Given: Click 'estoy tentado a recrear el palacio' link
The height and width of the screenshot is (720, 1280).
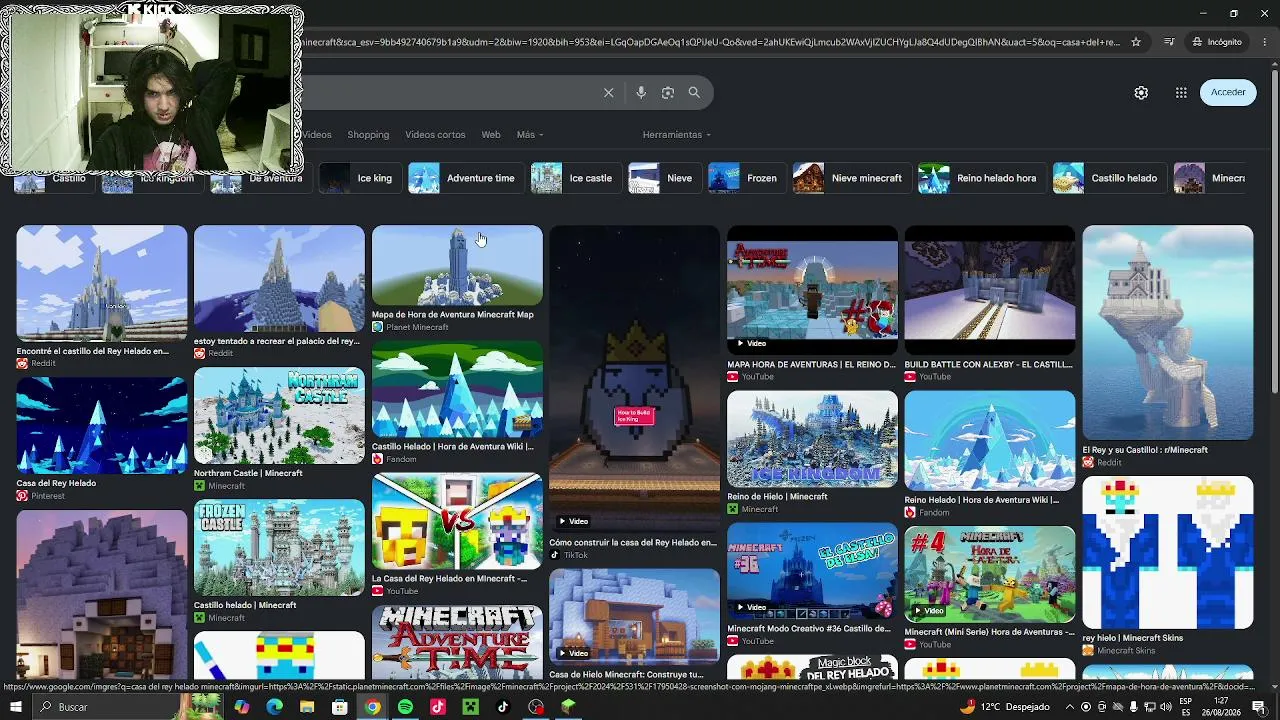Looking at the screenshot, I should point(277,341).
